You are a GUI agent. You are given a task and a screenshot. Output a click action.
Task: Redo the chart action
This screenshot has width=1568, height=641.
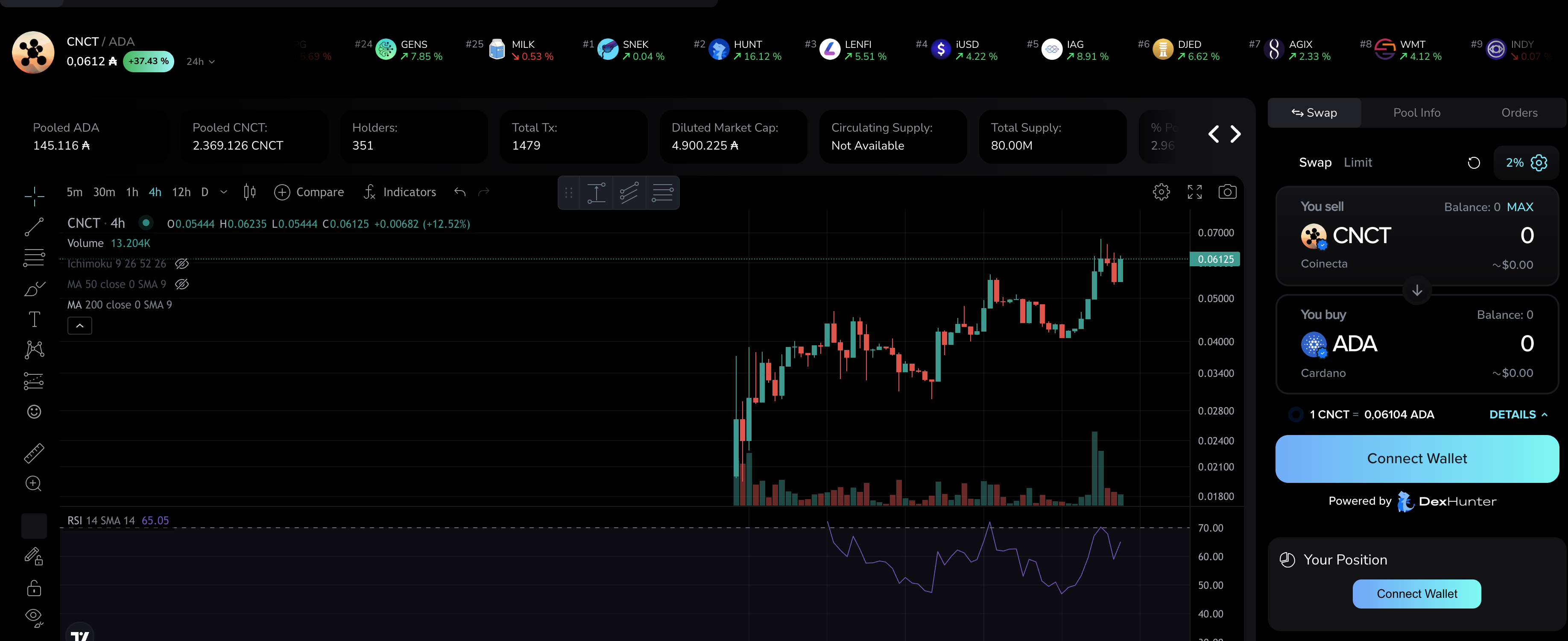pyautogui.click(x=484, y=192)
